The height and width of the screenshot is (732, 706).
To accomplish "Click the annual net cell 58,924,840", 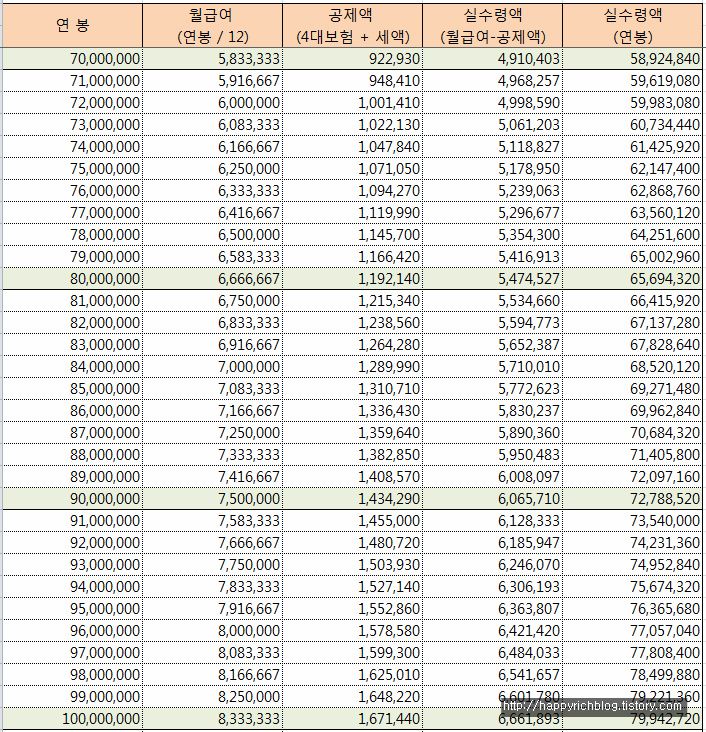I will pos(633,59).
